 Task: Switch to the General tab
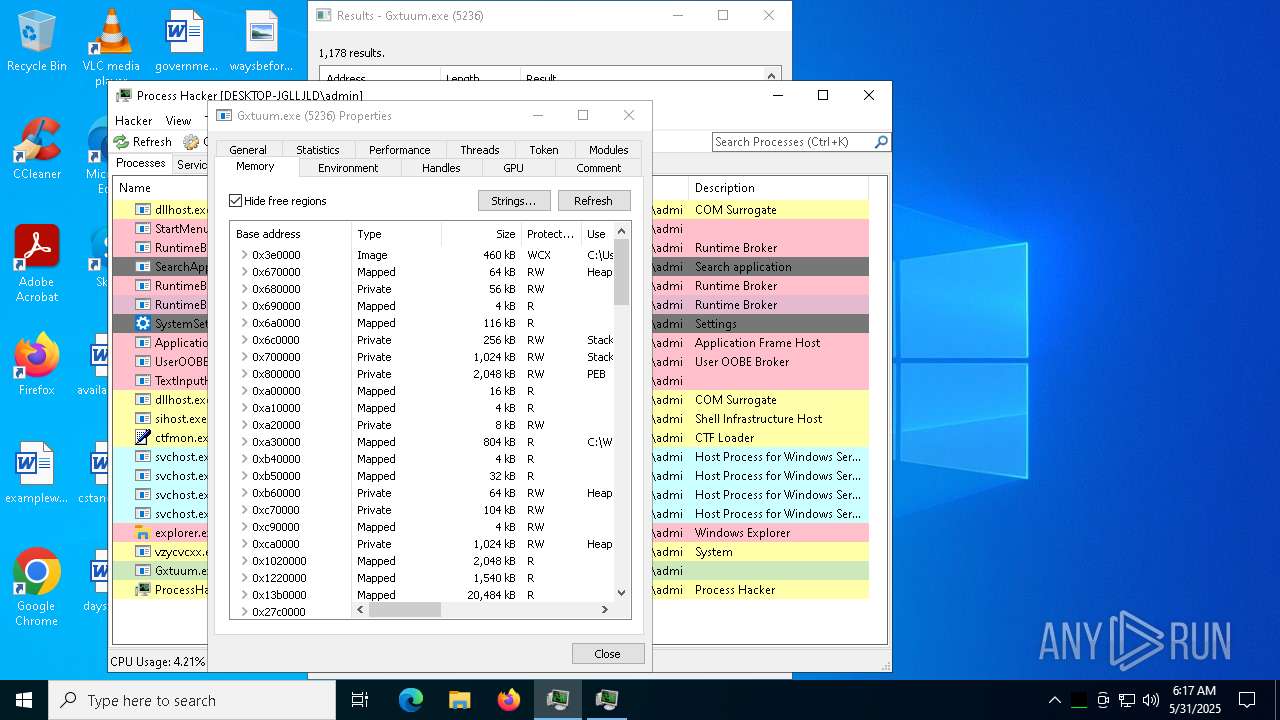point(248,150)
